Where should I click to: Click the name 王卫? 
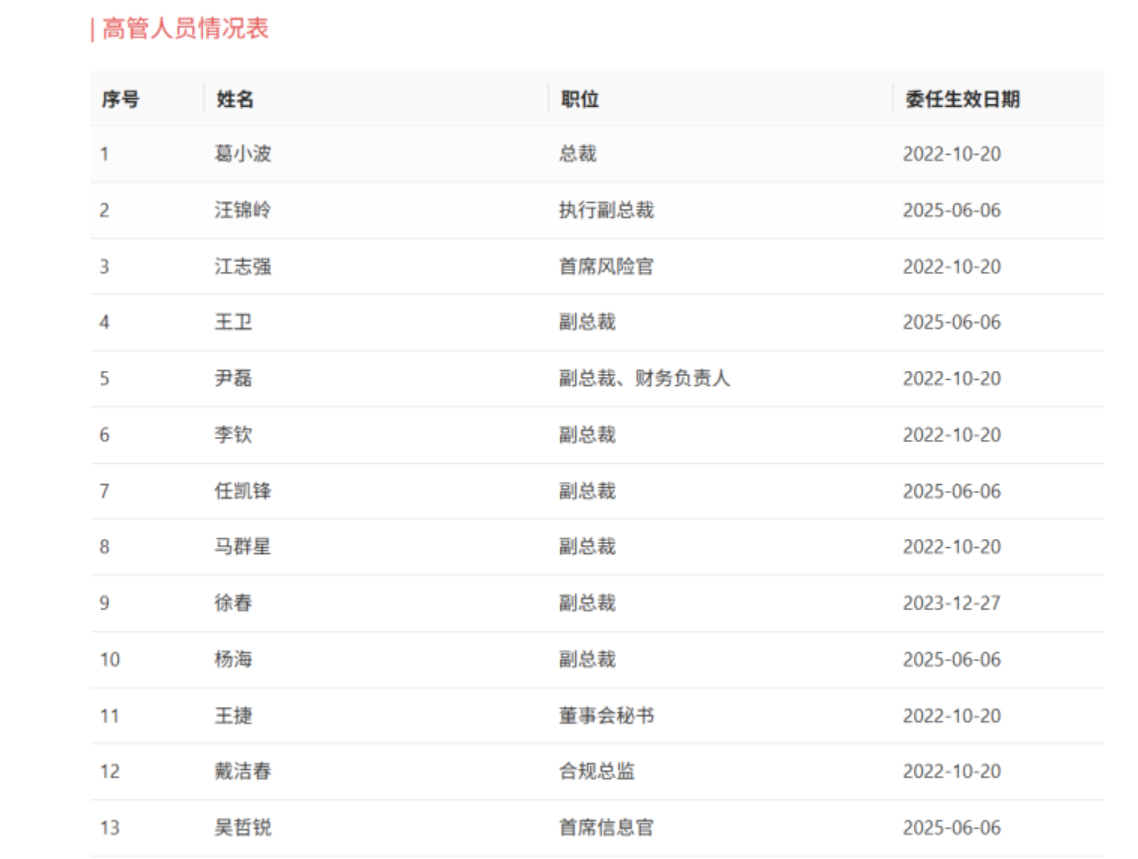pyautogui.click(x=234, y=322)
